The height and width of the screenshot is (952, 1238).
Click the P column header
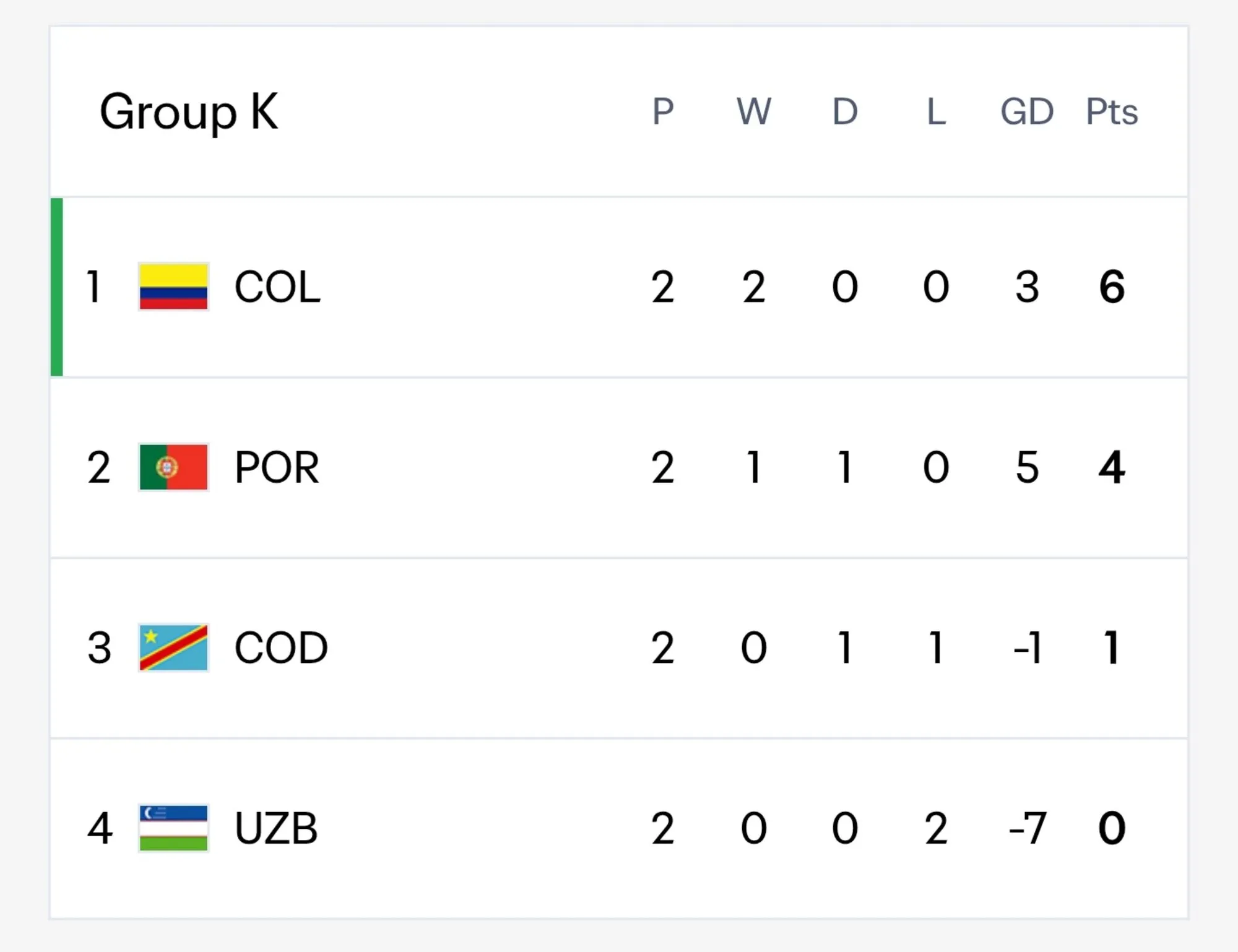pyautogui.click(x=663, y=112)
